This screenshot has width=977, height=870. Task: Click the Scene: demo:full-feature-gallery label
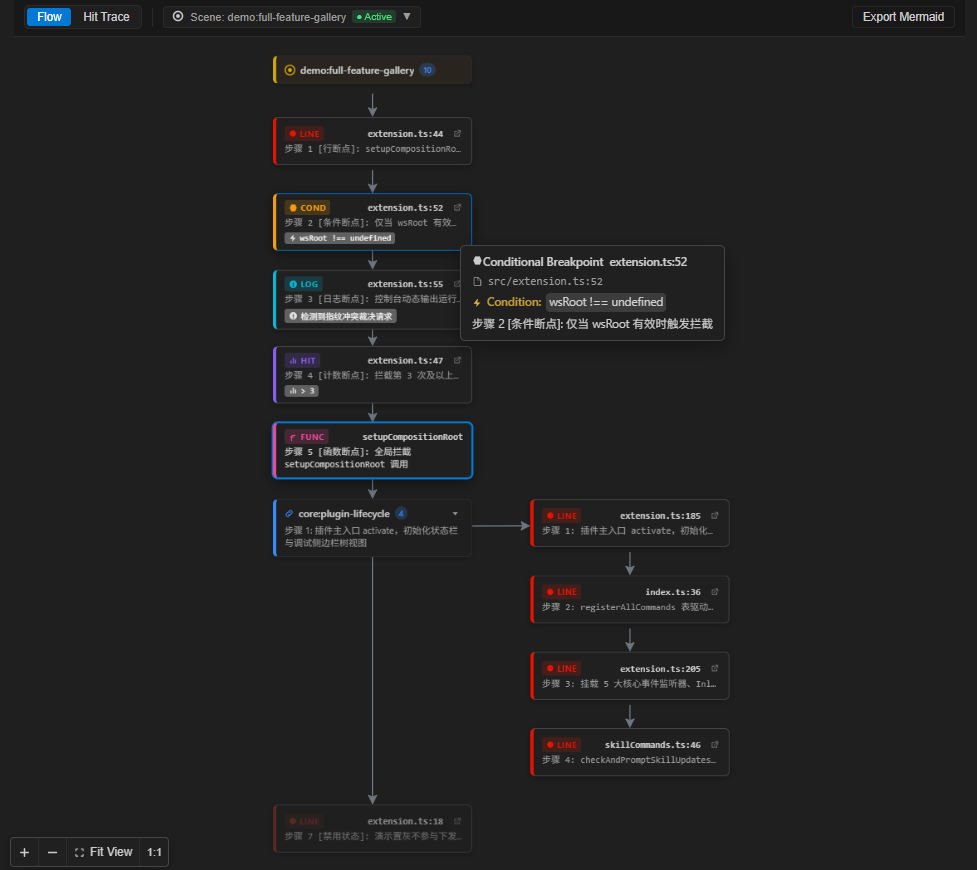click(x=268, y=17)
